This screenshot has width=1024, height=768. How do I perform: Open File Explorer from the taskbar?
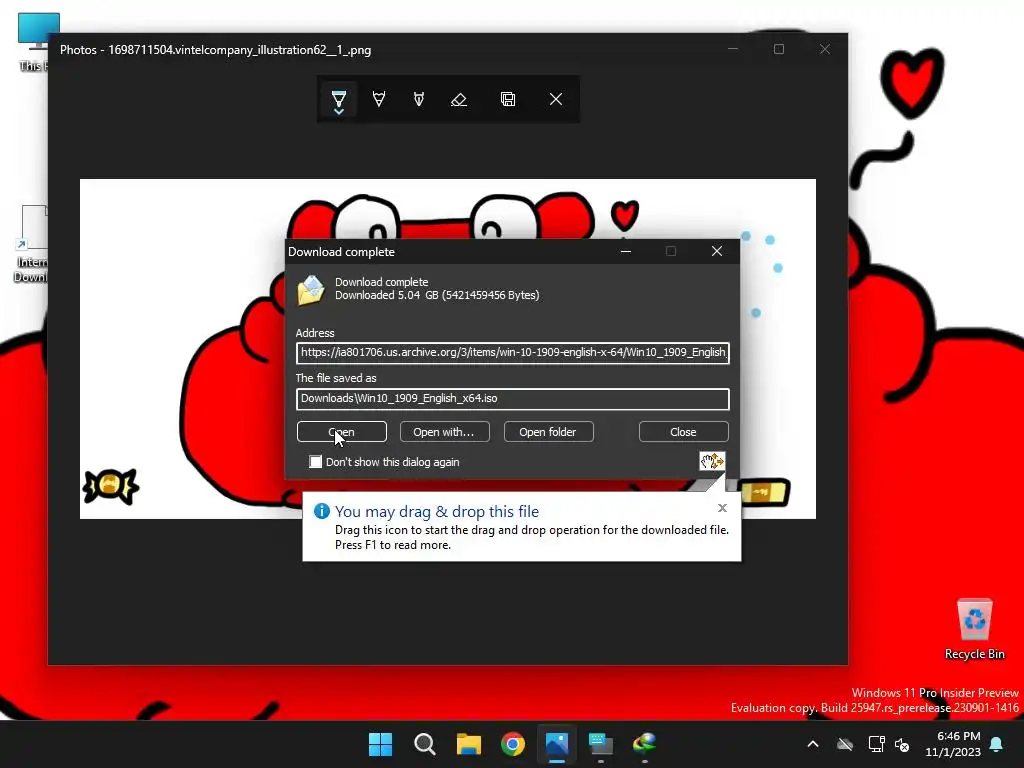click(468, 744)
